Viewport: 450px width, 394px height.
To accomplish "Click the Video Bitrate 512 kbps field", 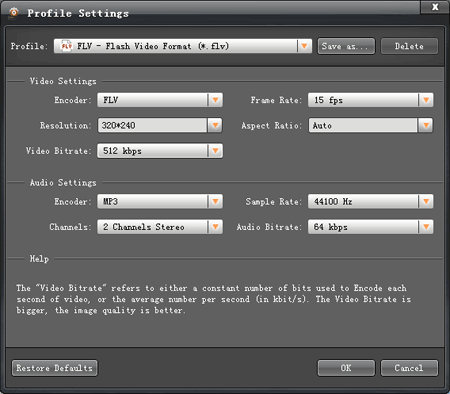I will [153, 151].
